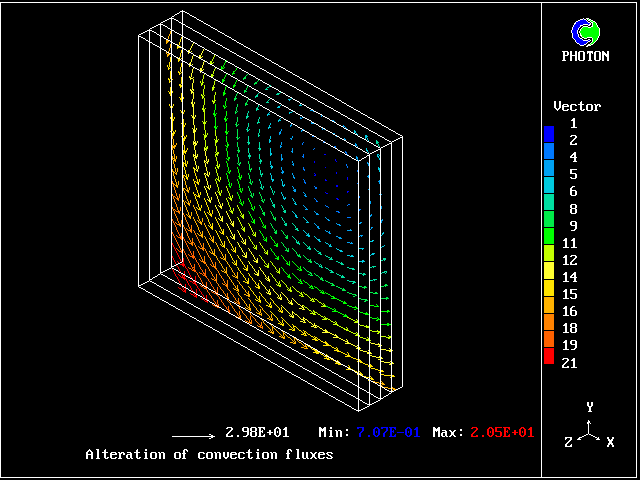Screen dimensions: 640x480
Task: Click the Z axis label
Action: pos(569,442)
